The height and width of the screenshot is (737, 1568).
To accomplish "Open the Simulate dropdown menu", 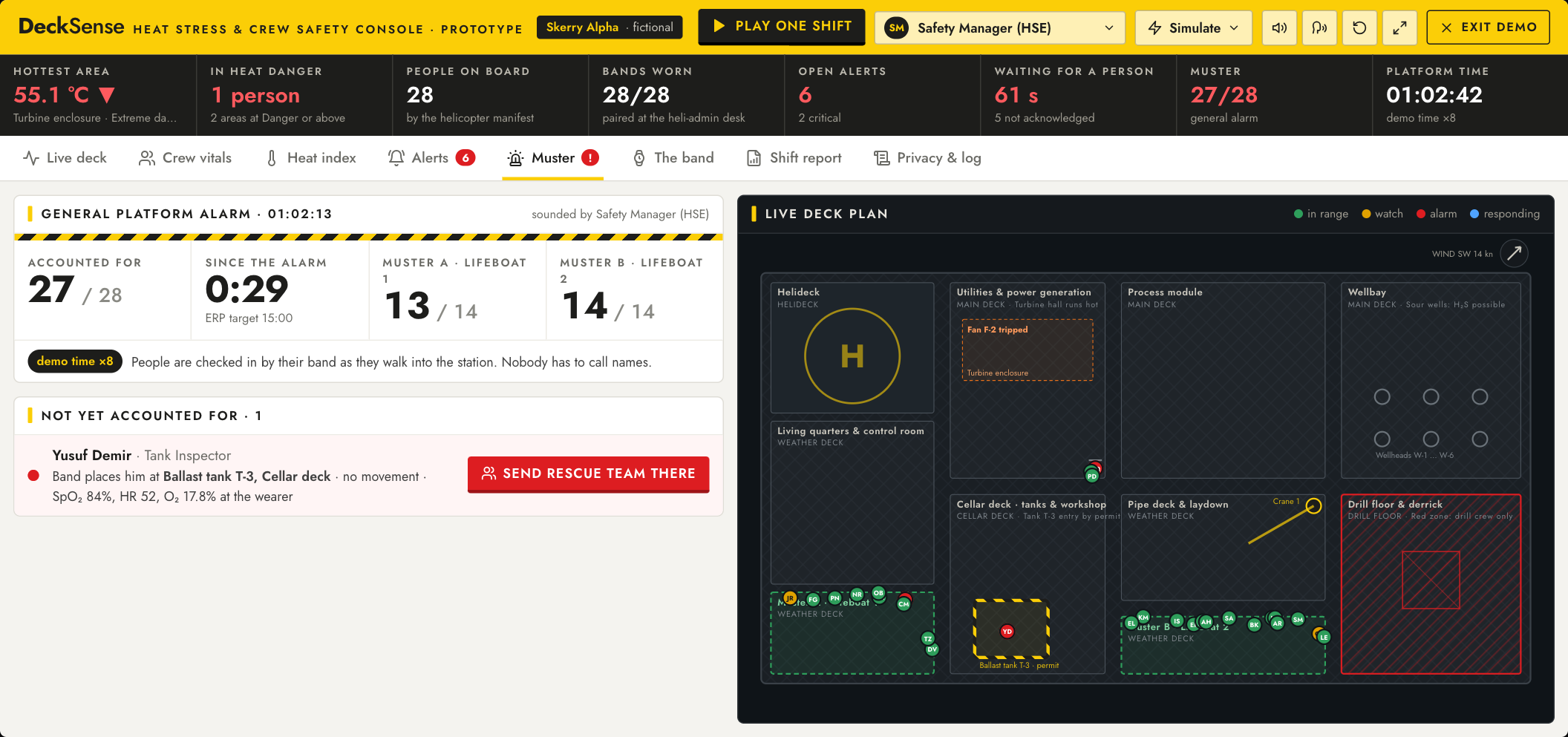I will click(1193, 28).
